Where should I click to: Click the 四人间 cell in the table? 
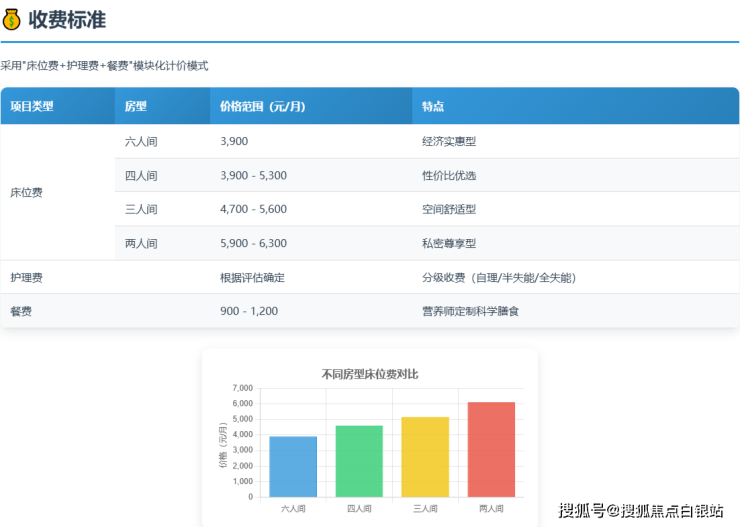[141, 175]
